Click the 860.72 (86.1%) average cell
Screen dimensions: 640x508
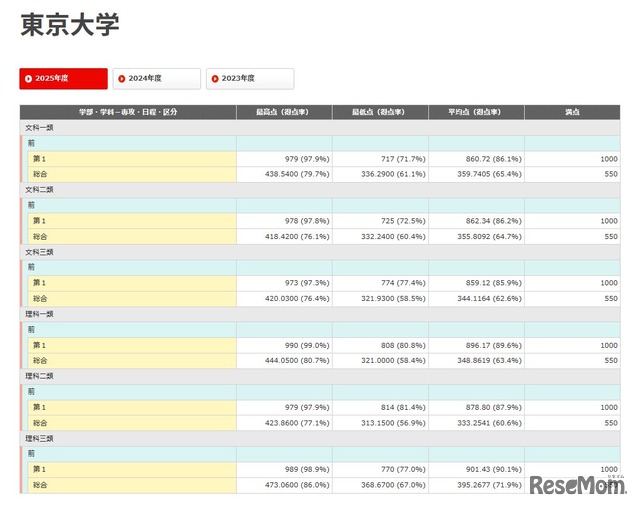tap(476, 159)
